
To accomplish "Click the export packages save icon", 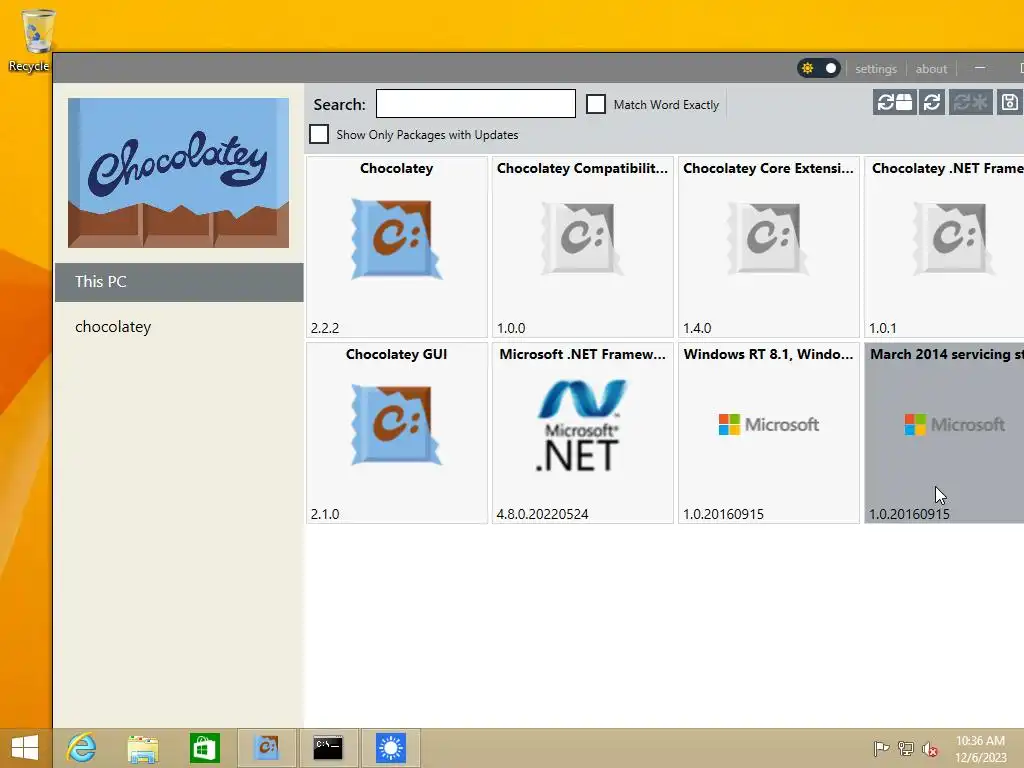I will coord(1010,103).
